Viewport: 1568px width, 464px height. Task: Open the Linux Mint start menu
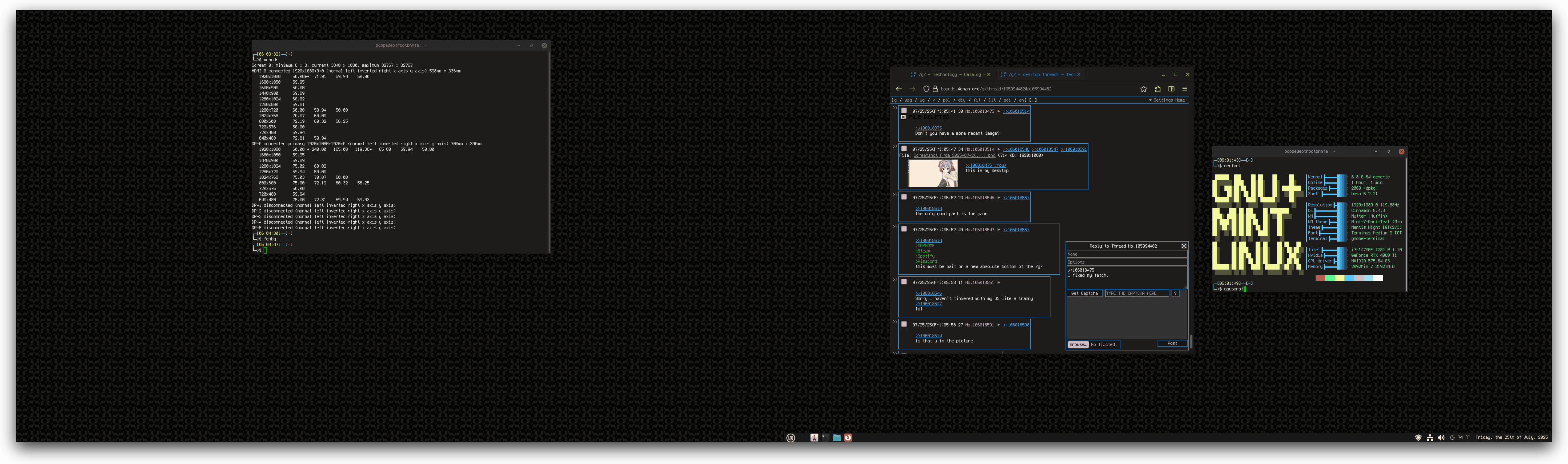790,438
